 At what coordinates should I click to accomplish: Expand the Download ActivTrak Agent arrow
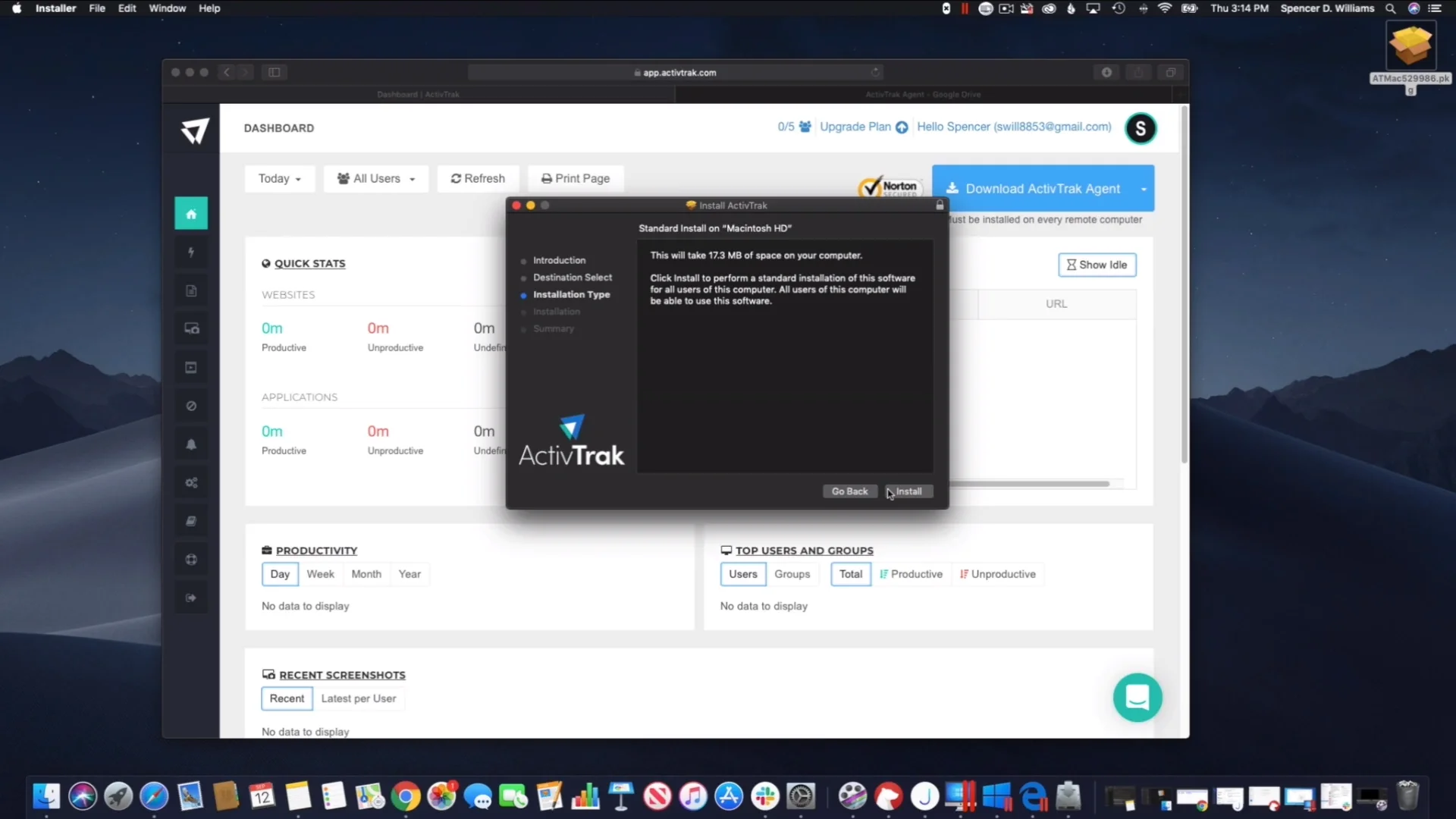(x=1144, y=189)
